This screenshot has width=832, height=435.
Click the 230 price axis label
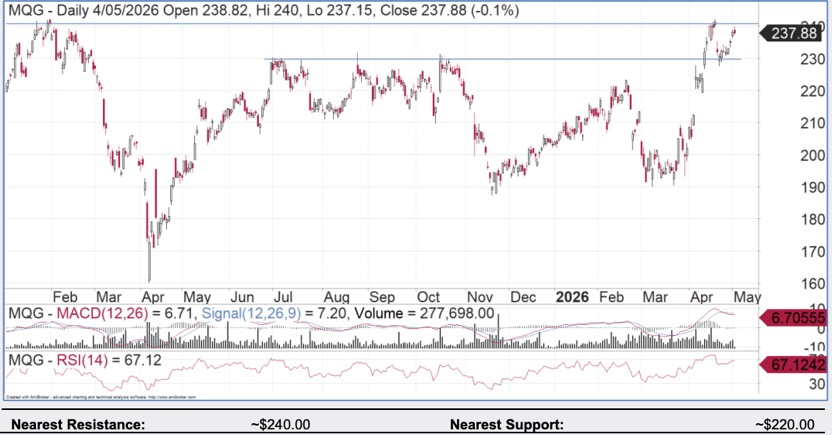812,59
